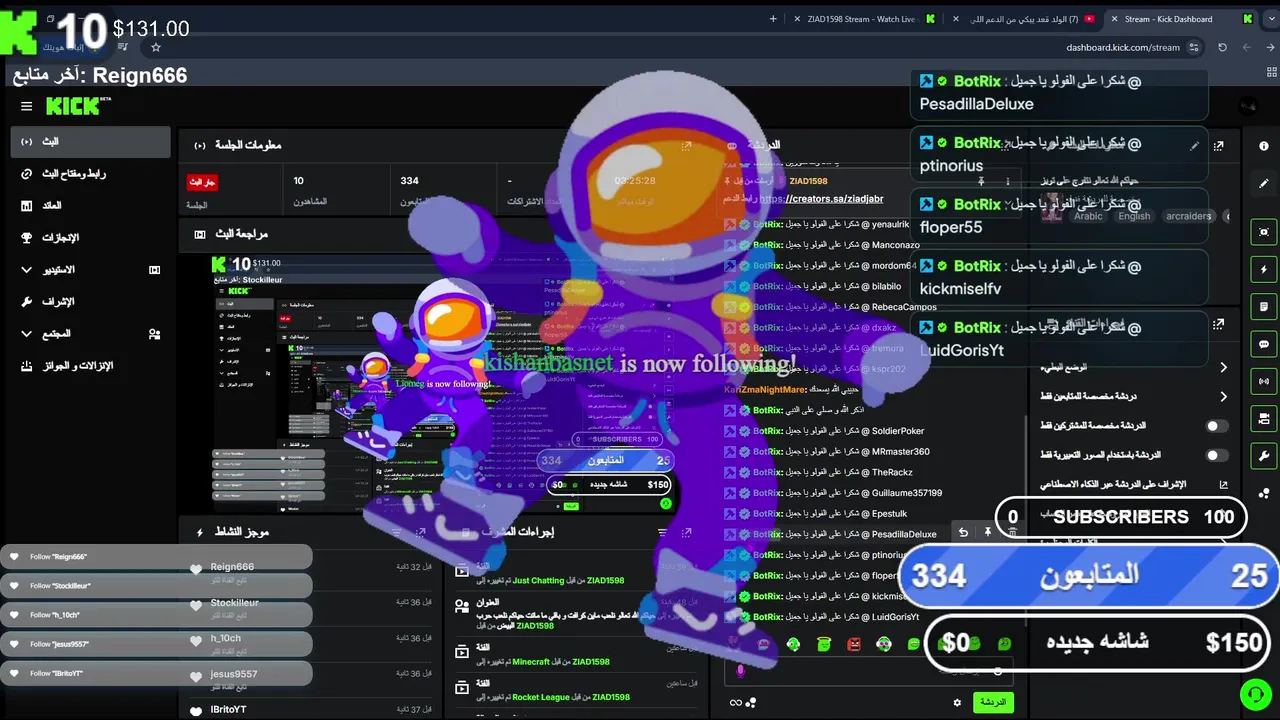Pop out the moderator actions panel

[687, 533]
